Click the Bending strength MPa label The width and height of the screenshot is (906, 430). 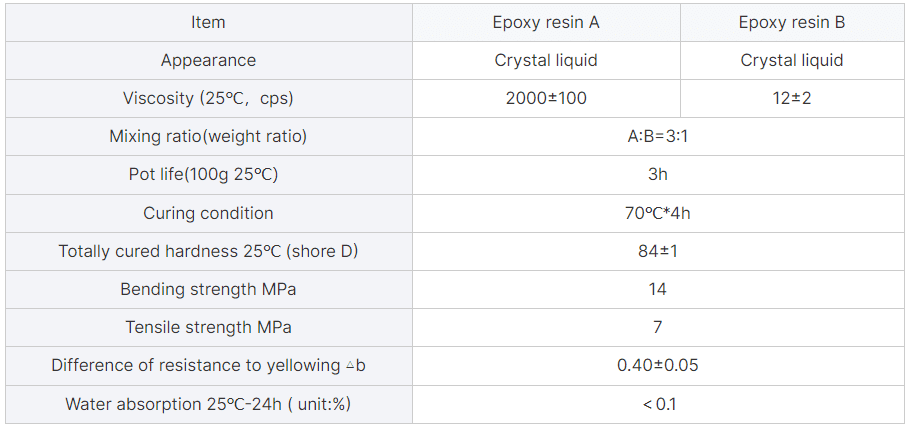click(x=209, y=289)
